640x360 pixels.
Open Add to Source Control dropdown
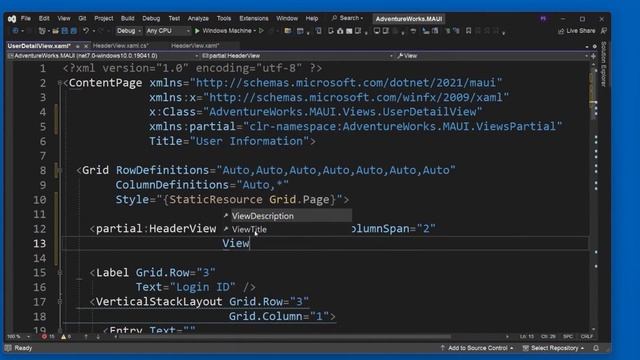[477, 348]
